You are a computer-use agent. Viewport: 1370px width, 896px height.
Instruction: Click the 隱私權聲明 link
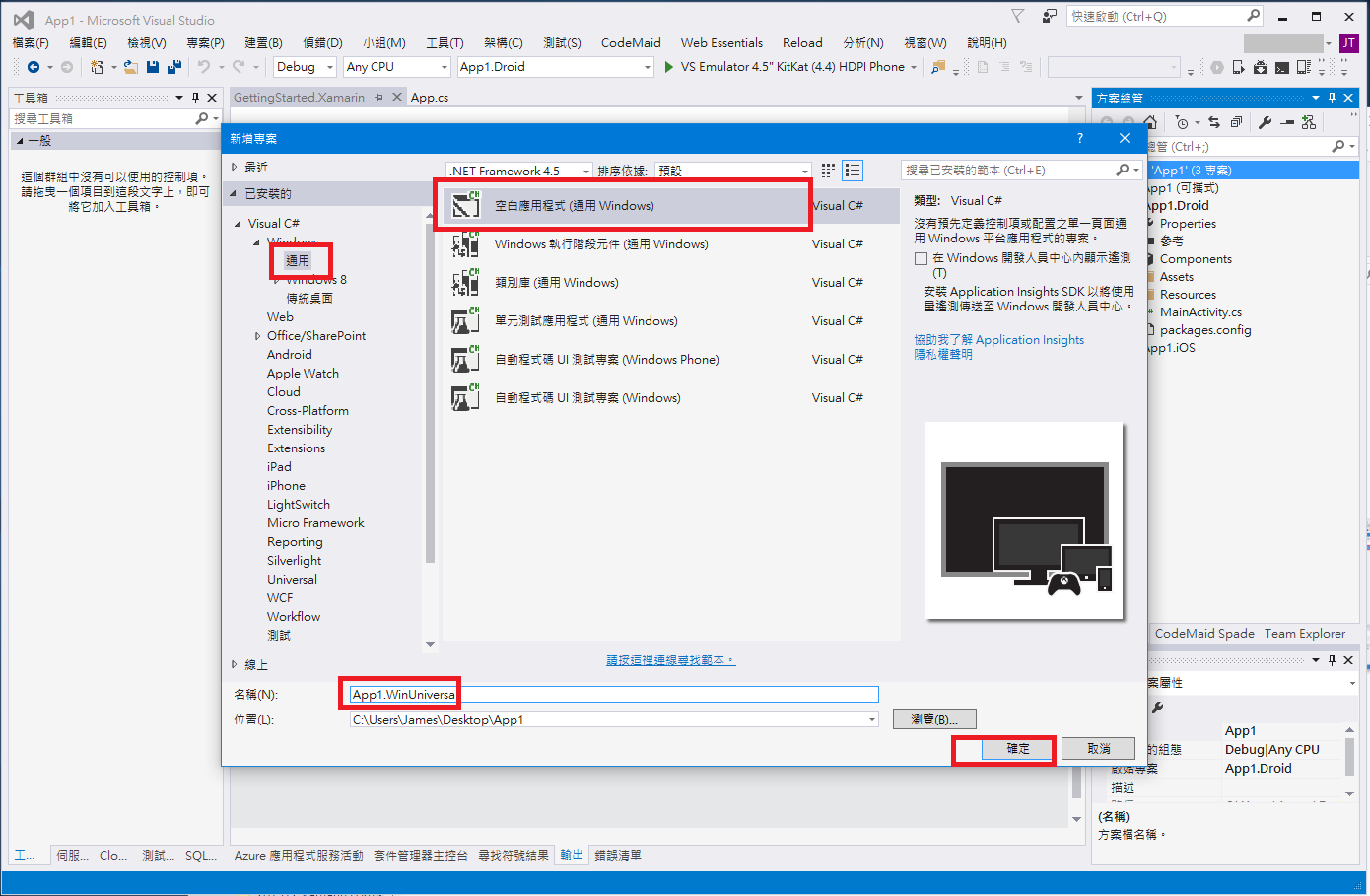[943, 355]
